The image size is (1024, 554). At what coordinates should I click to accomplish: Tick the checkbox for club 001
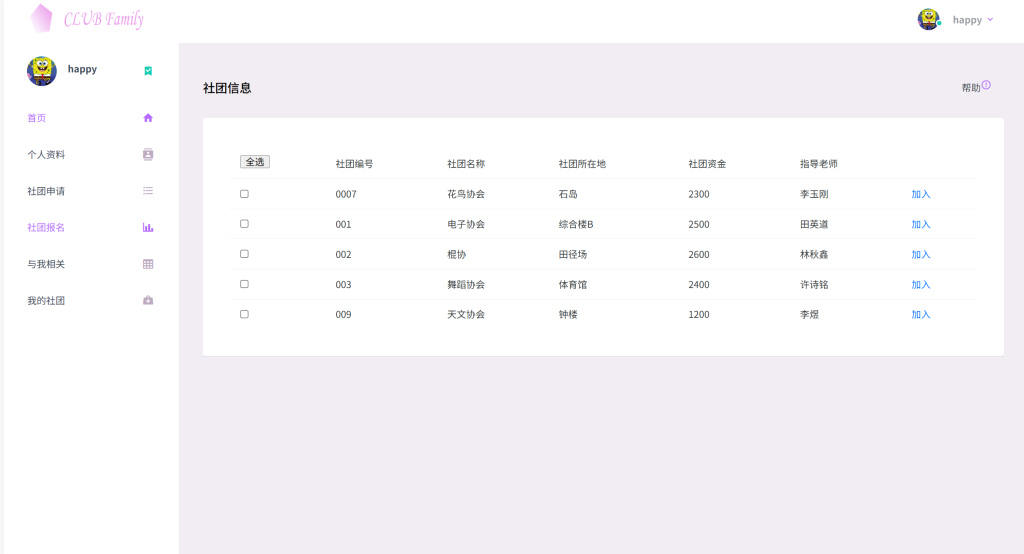click(x=244, y=223)
